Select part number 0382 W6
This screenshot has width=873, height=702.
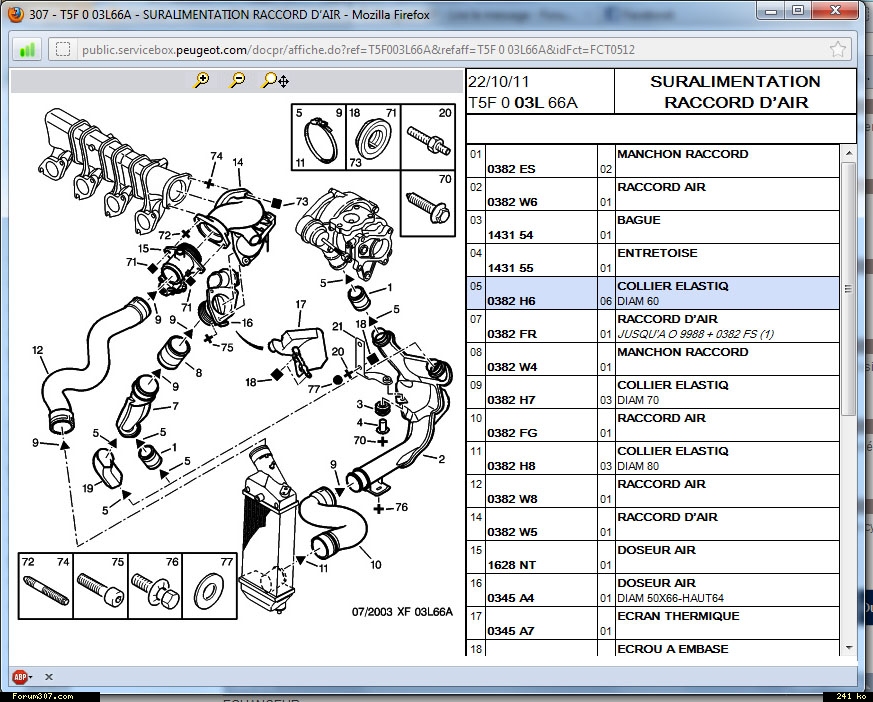click(x=512, y=202)
